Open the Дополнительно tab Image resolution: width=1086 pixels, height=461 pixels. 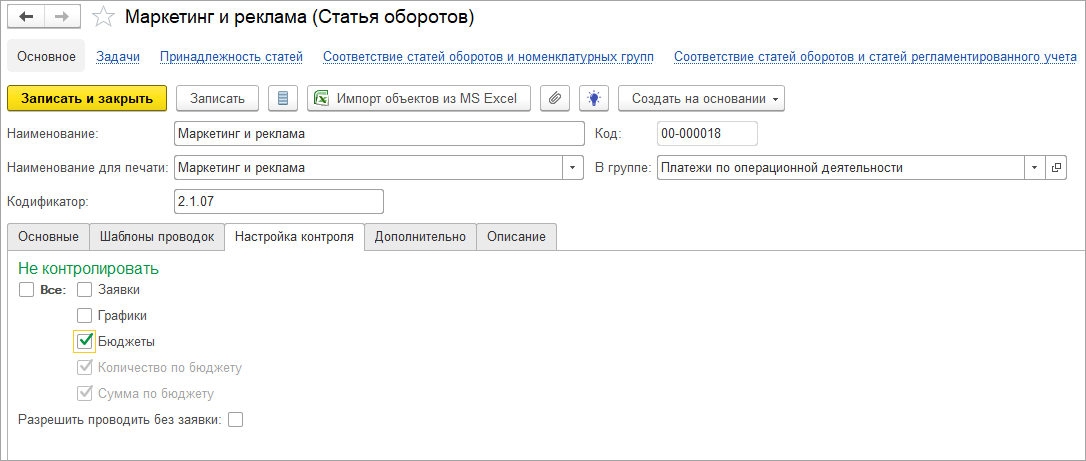click(420, 237)
